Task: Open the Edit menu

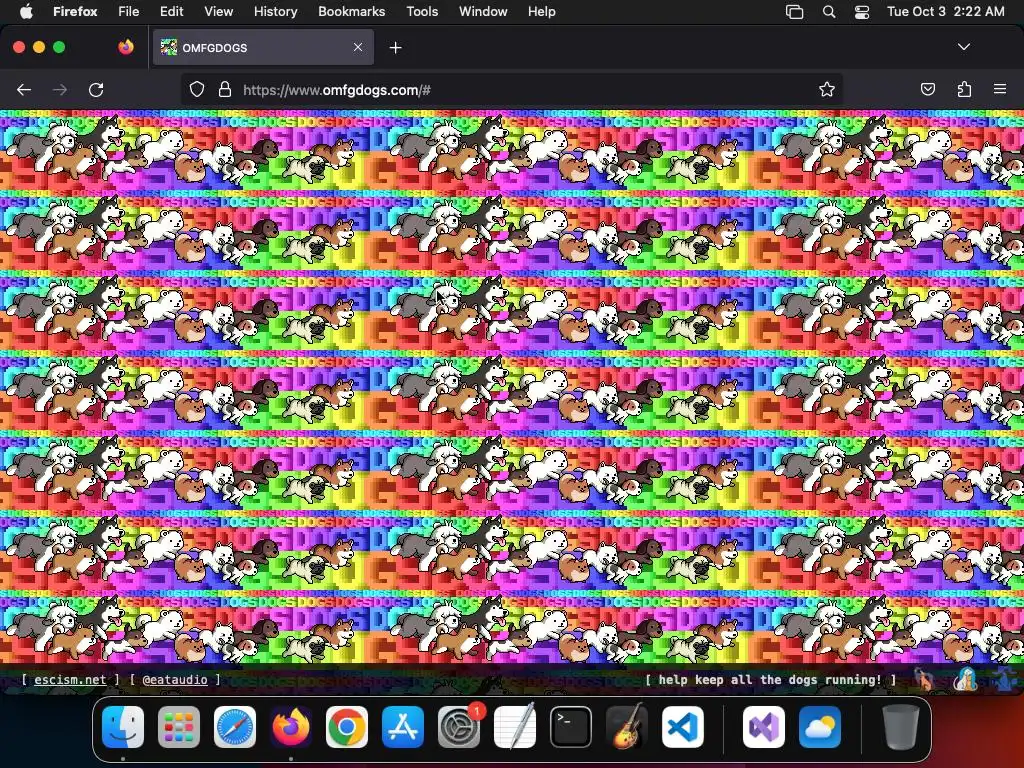Action: pos(172,12)
